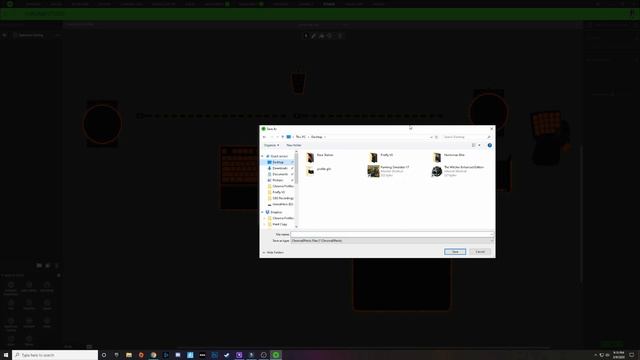640x360 pixels.
Task: Select The Witcher Enhanced Edition shortcut
Action: (458, 171)
